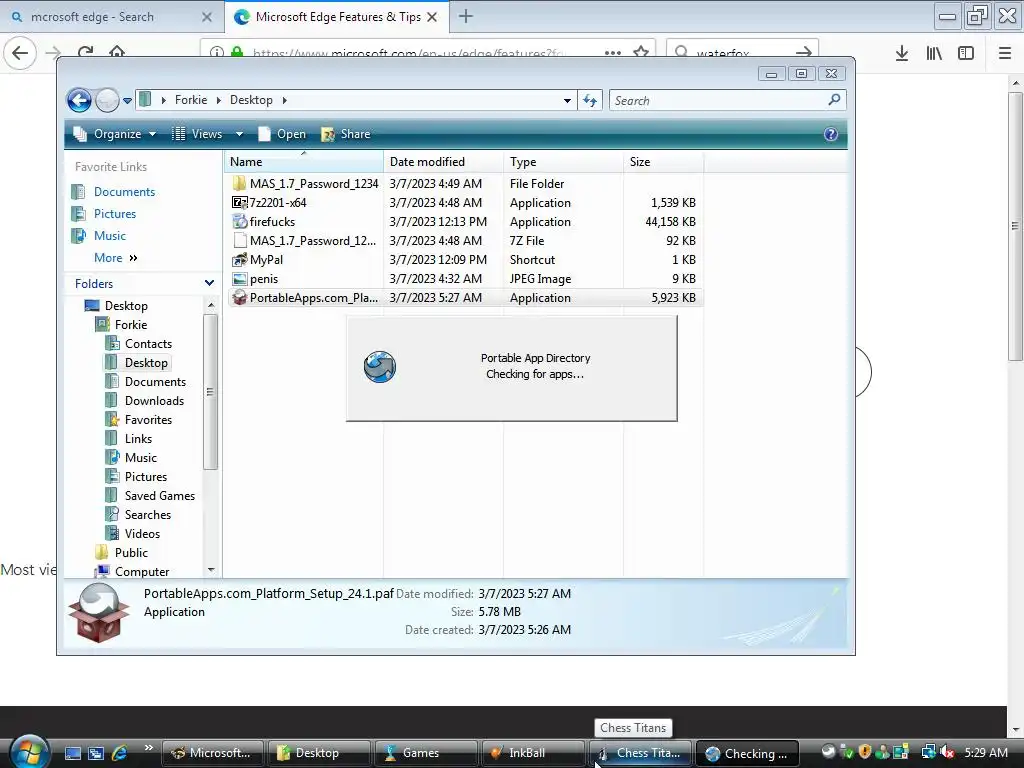
Task: Select Public in folder tree
Action: click(131, 552)
